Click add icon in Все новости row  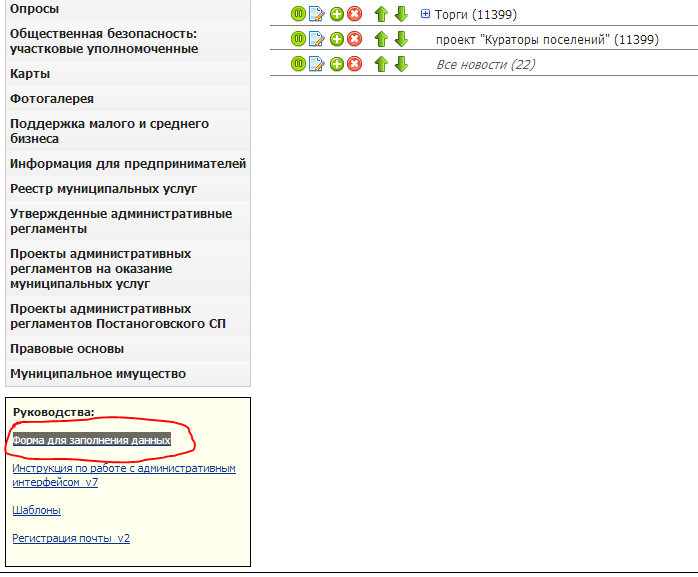click(337, 64)
